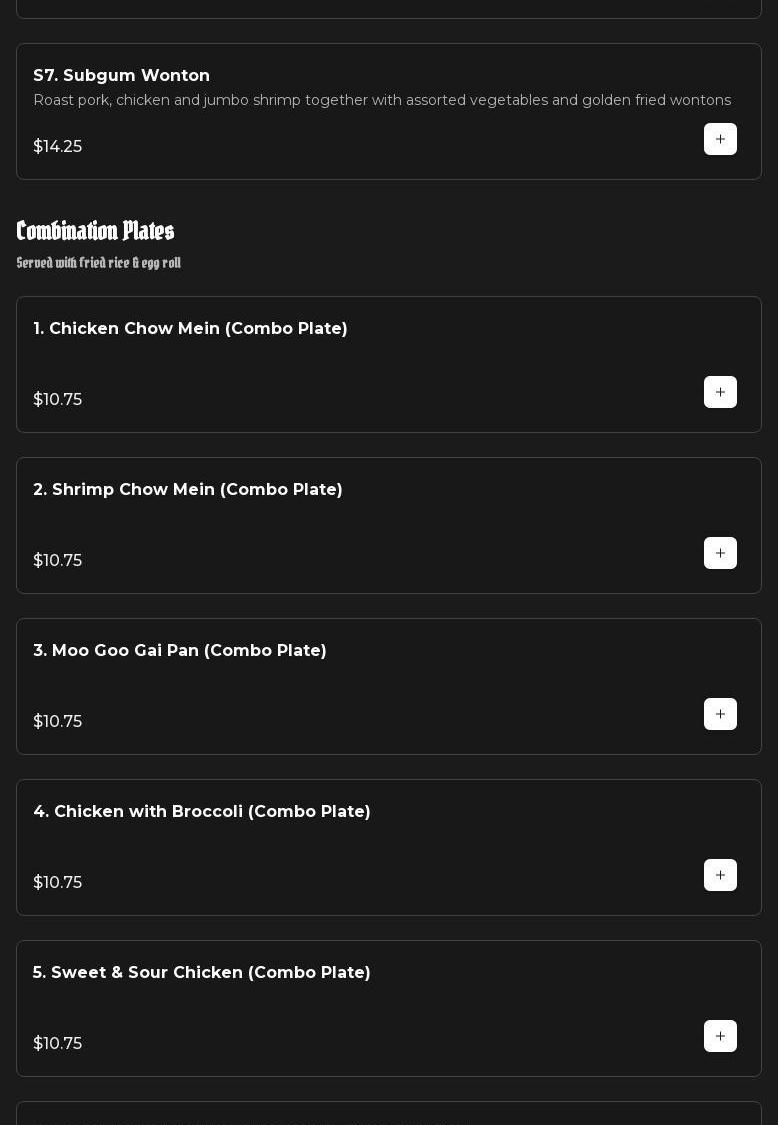Click the Chicken Chow Mein $10.75 price
The width and height of the screenshot is (778, 1125).
pos(58,400)
